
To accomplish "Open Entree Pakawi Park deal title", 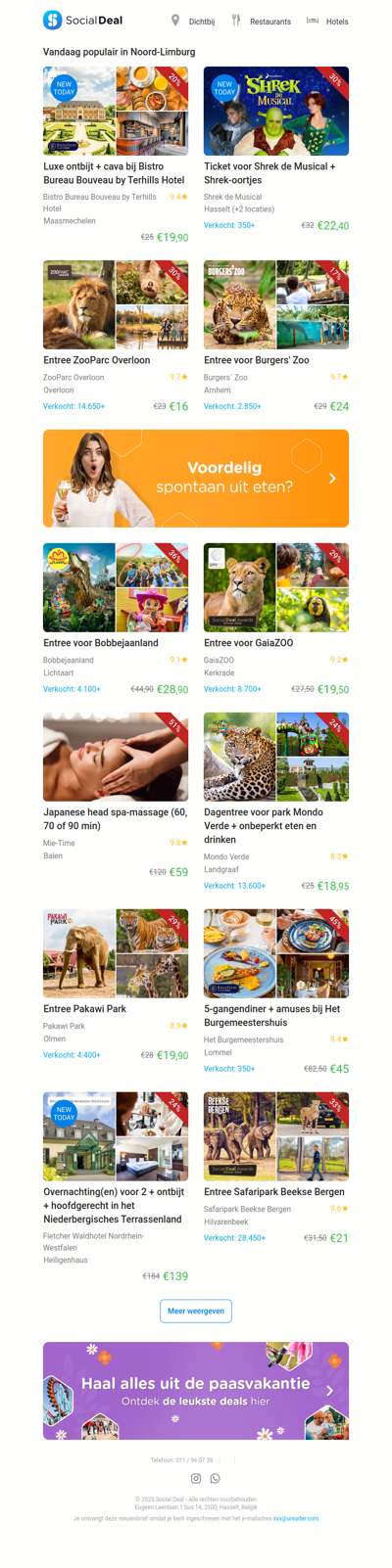I will [85, 1008].
